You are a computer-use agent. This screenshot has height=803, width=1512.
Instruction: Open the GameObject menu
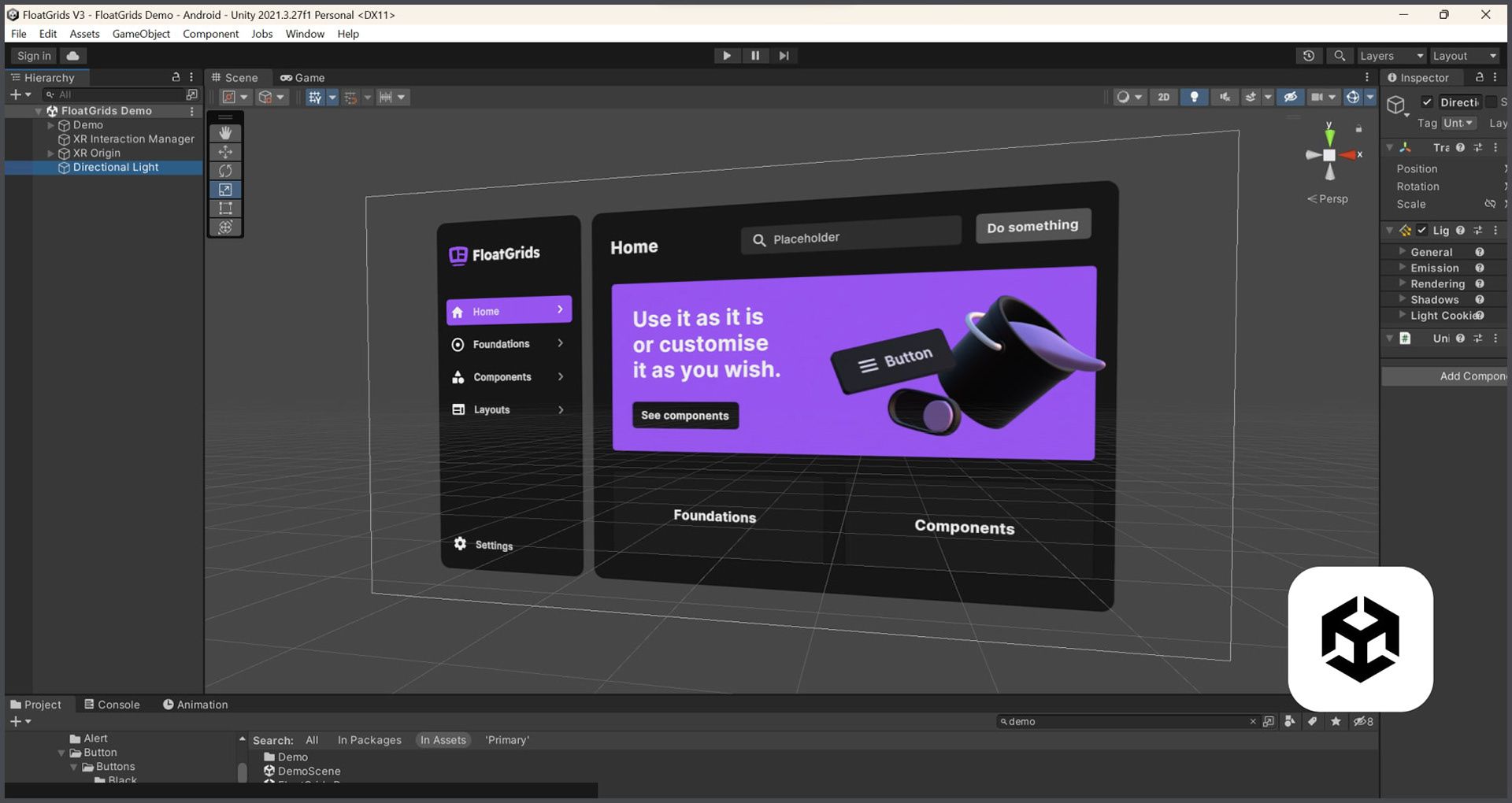point(141,34)
